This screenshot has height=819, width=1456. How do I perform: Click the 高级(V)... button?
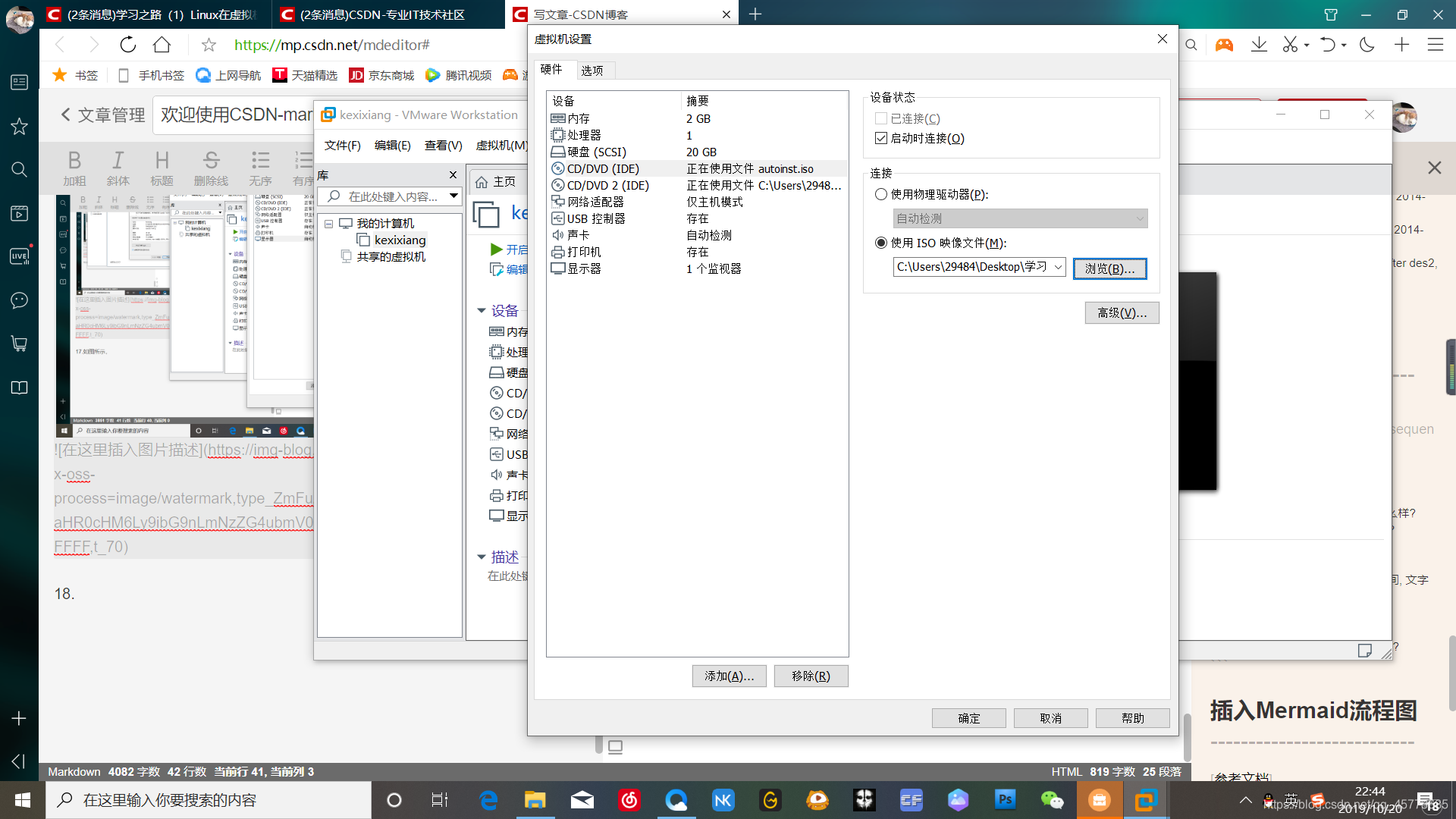(1122, 312)
